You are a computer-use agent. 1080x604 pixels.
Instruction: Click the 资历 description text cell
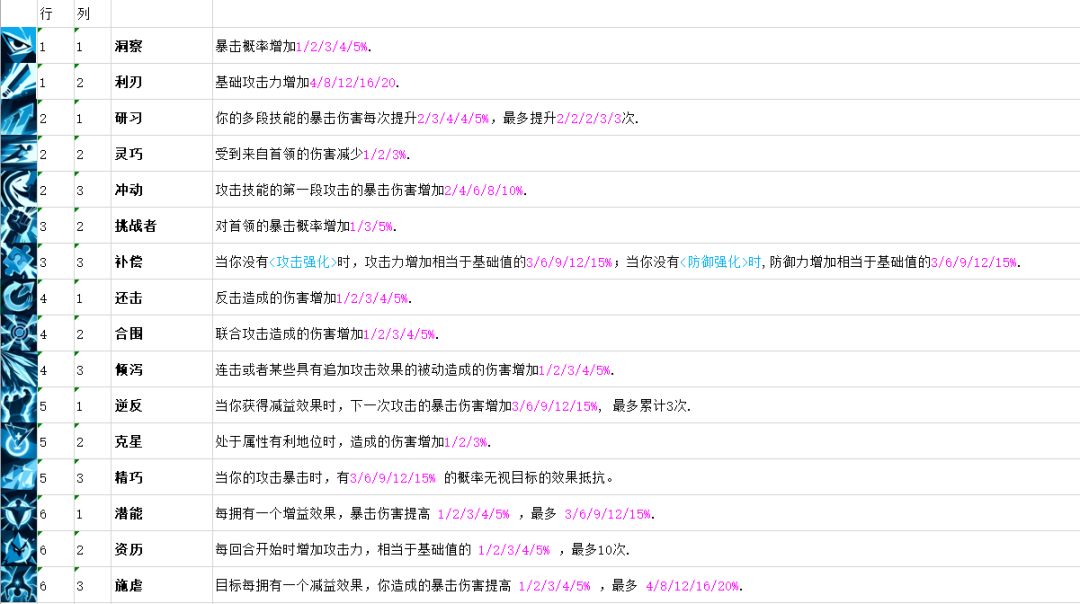click(x=646, y=550)
